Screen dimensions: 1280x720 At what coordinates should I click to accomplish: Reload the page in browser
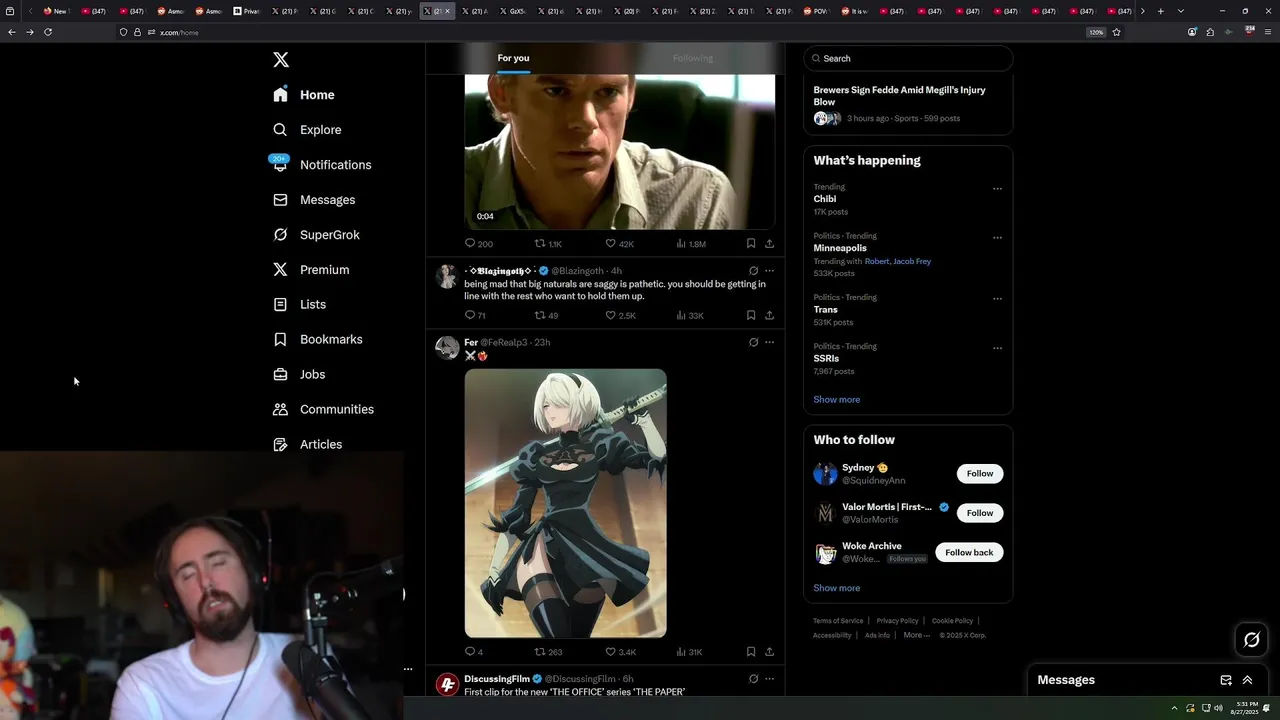point(47,32)
